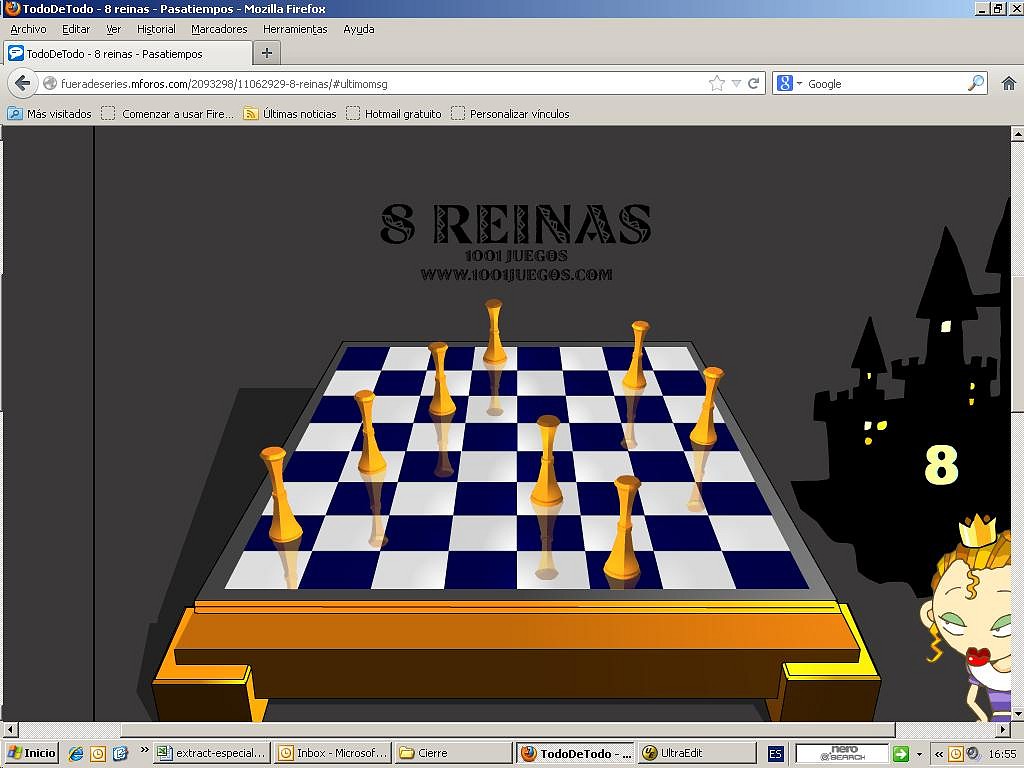
Task: Click the horizontal scrollbar thumb
Action: (x=507, y=729)
